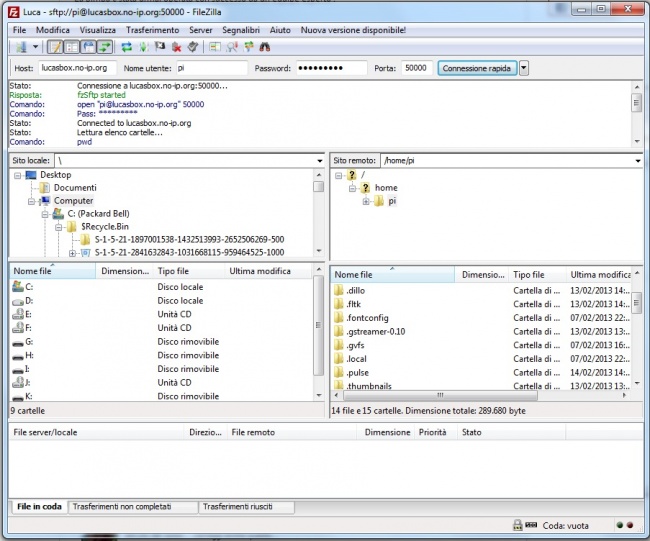Open the Sito locale path dropdown
The image size is (650, 541).
coord(320,161)
